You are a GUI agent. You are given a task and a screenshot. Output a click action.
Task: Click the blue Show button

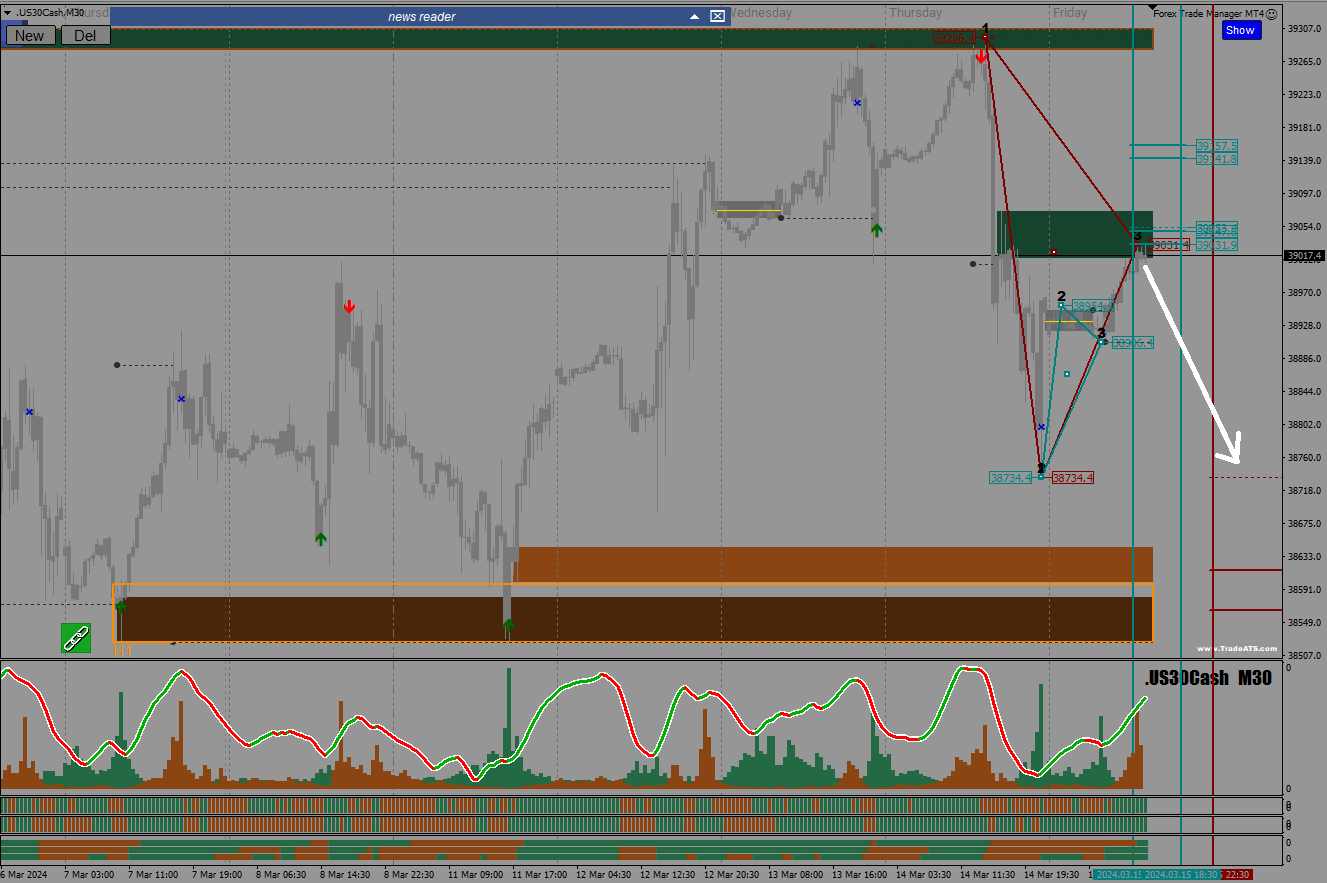click(x=1240, y=30)
